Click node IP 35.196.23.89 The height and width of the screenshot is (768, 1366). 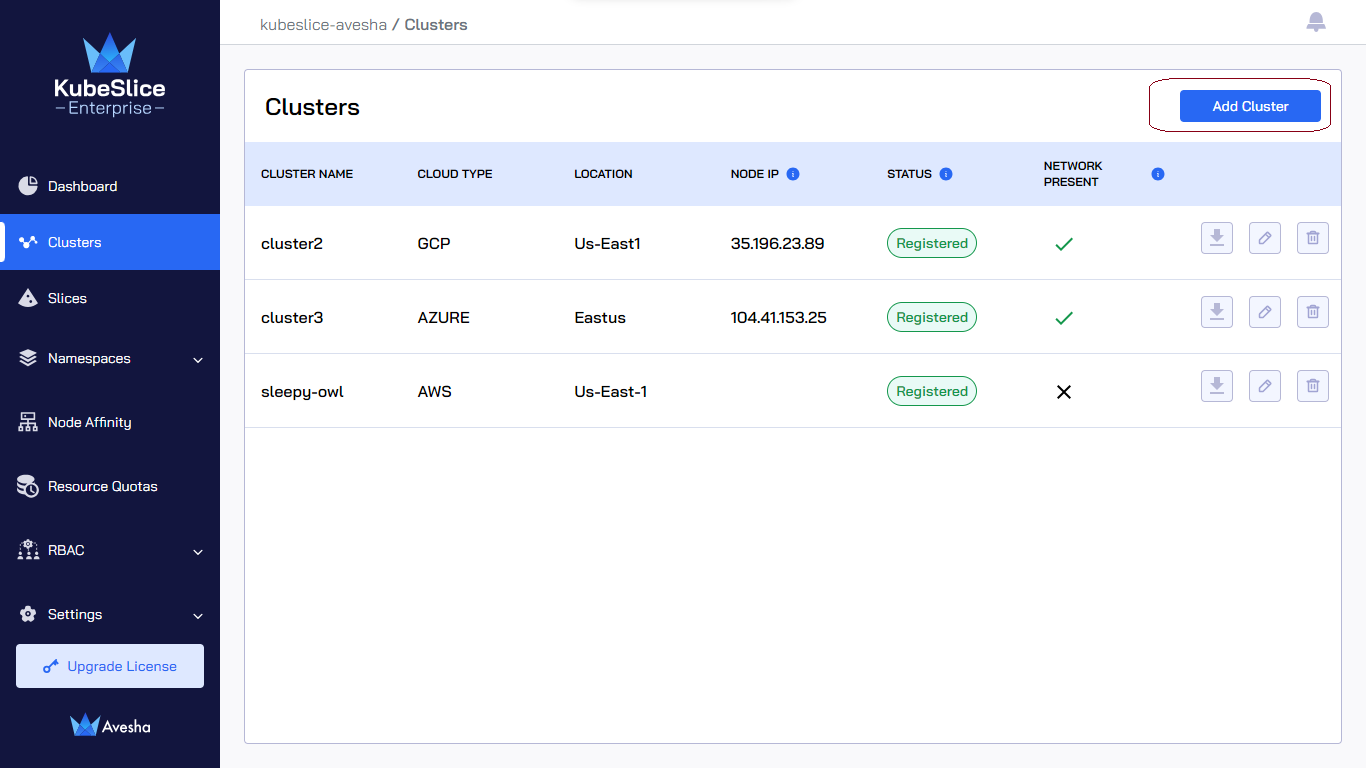pos(777,243)
